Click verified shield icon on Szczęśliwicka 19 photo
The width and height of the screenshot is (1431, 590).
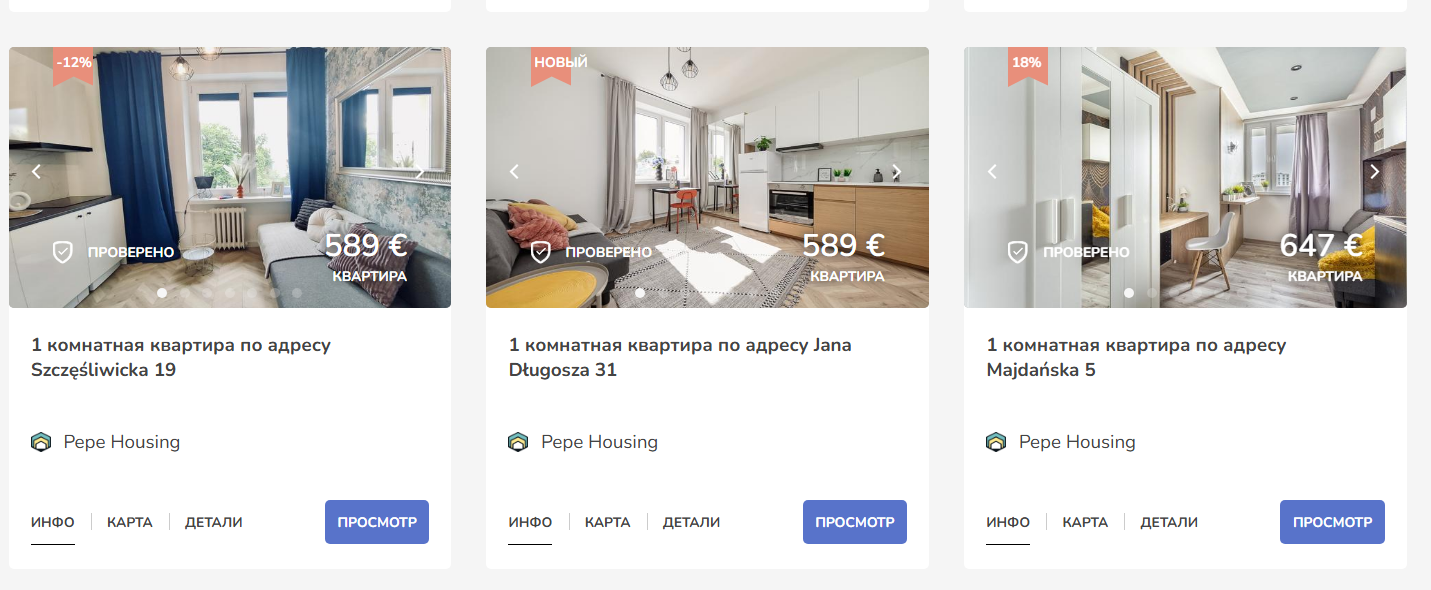[63, 252]
